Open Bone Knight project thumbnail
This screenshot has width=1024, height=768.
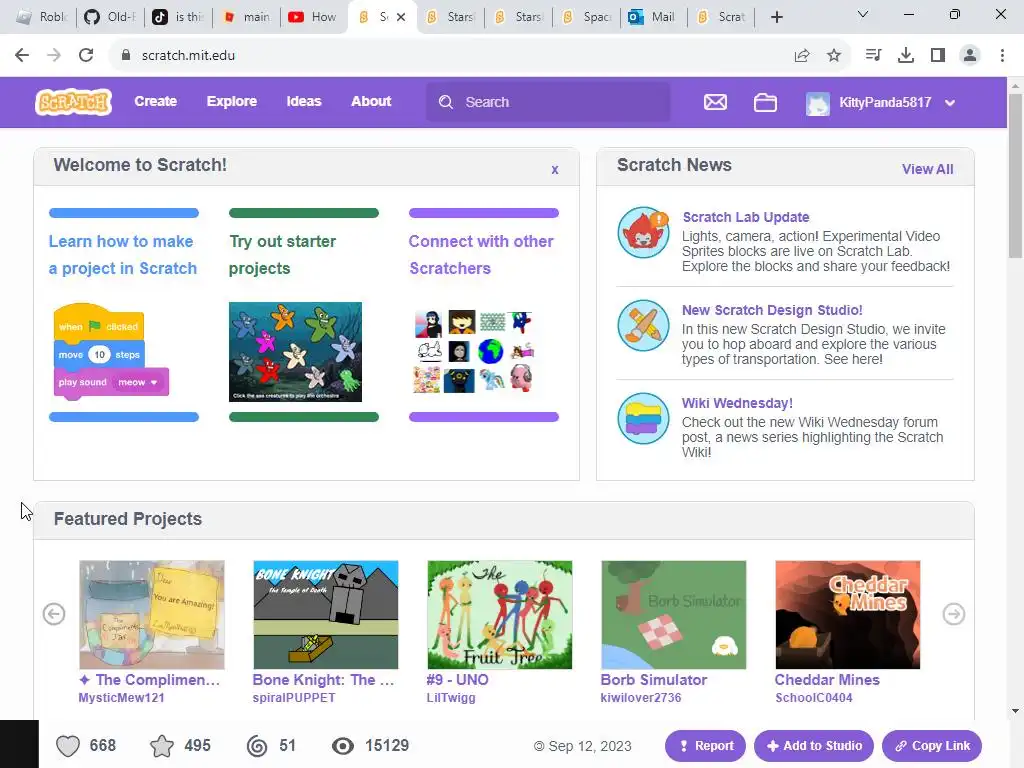(326, 615)
